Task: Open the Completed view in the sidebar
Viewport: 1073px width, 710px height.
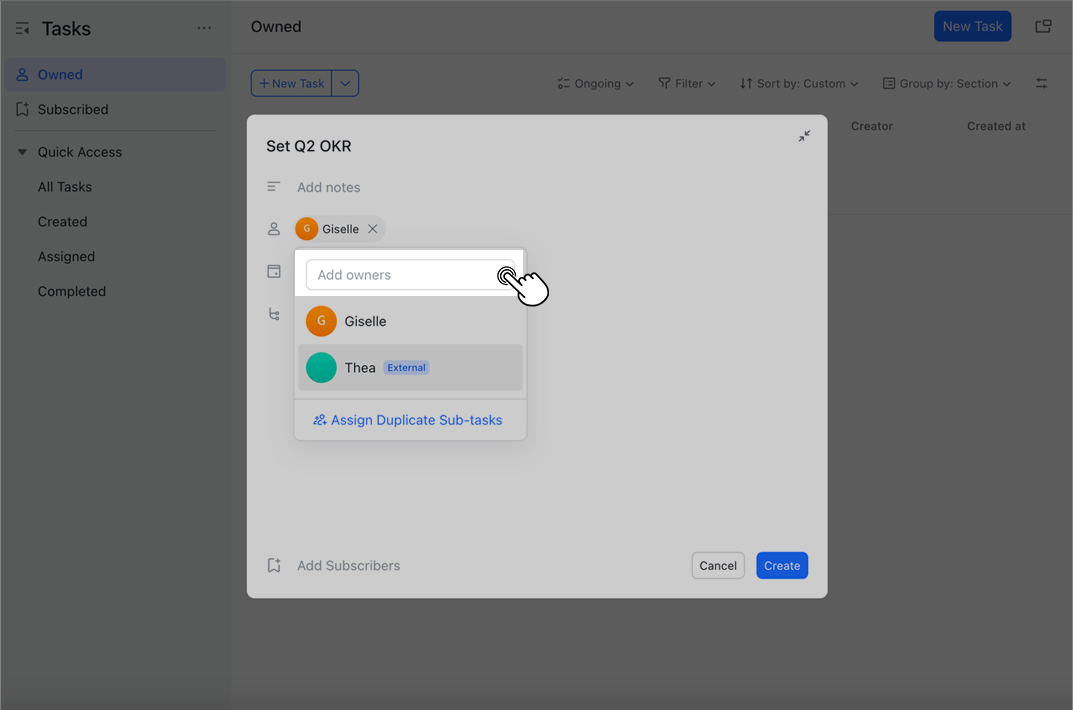Action: [71, 291]
